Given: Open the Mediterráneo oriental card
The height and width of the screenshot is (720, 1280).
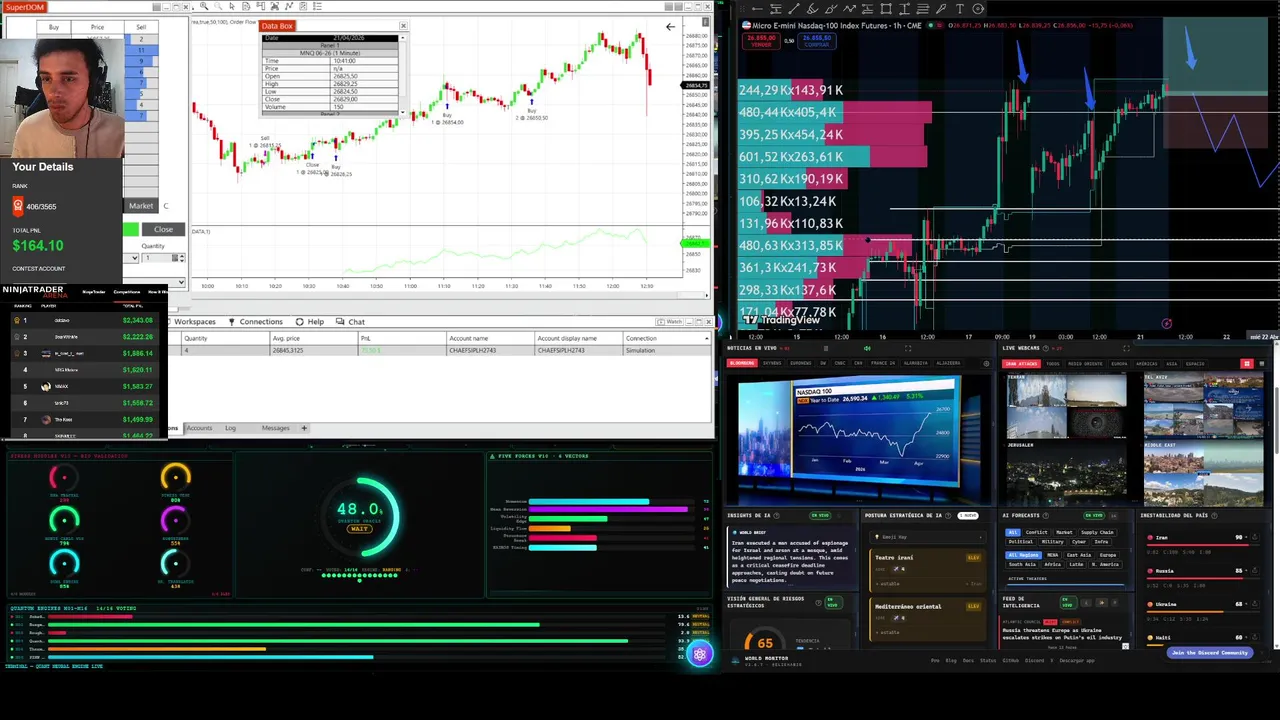Looking at the screenshot, I should [x=928, y=619].
